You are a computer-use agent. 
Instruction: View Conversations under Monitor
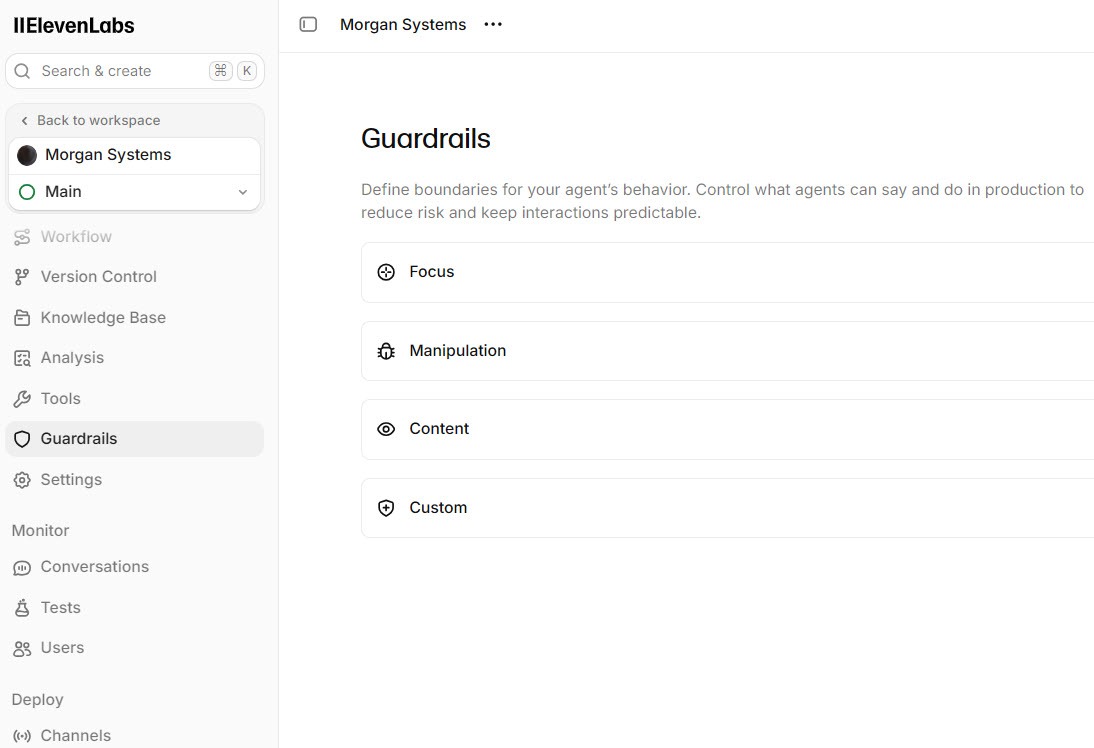pos(135,567)
